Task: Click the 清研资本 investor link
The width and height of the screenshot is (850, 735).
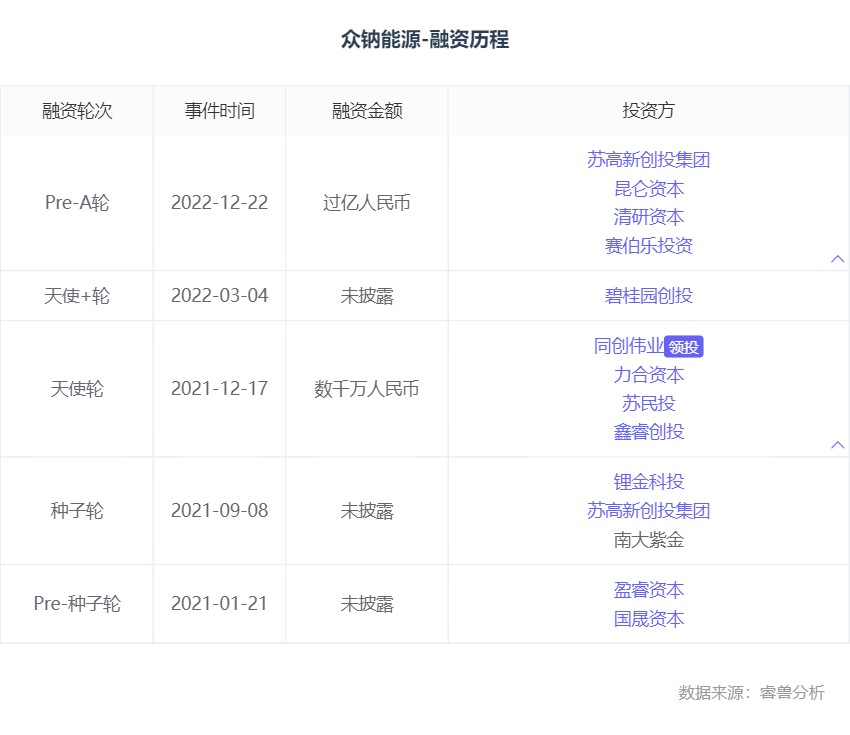Action: [648, 217]
